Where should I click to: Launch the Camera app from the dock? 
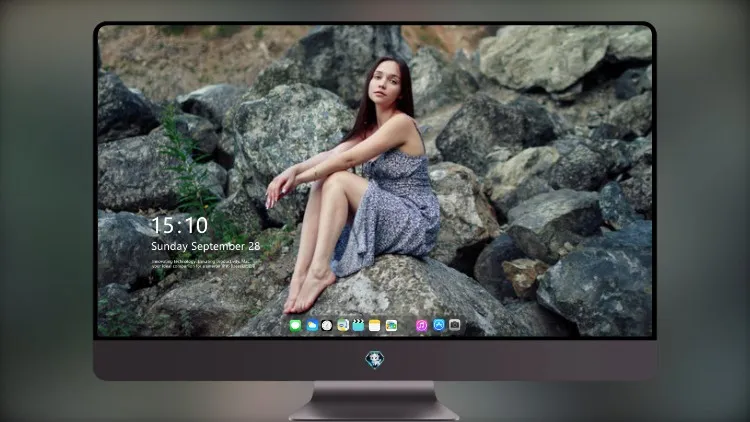pyautogui.click(x=455, y=325)
